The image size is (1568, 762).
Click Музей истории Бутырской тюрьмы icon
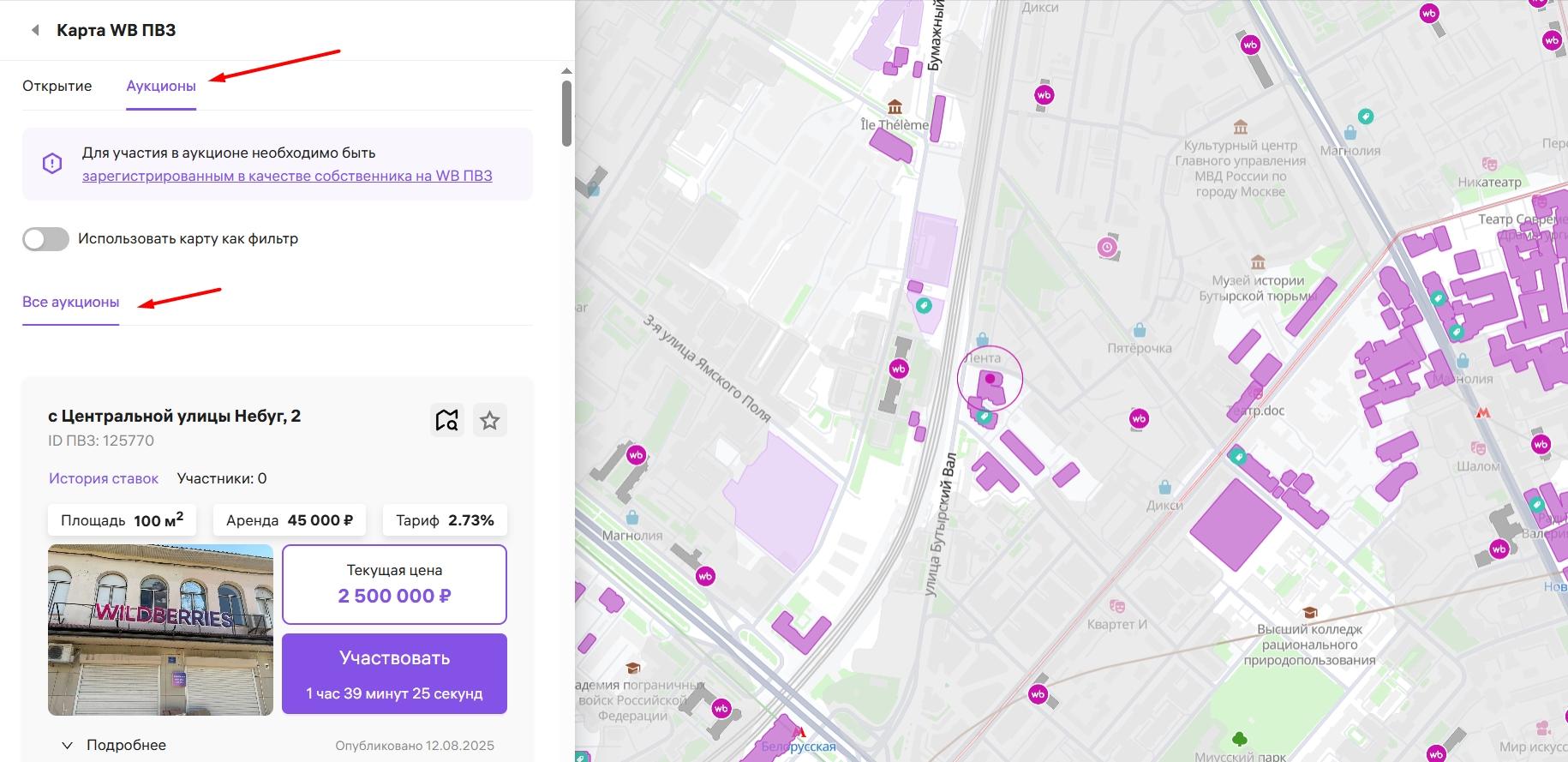coord(1258,261)
